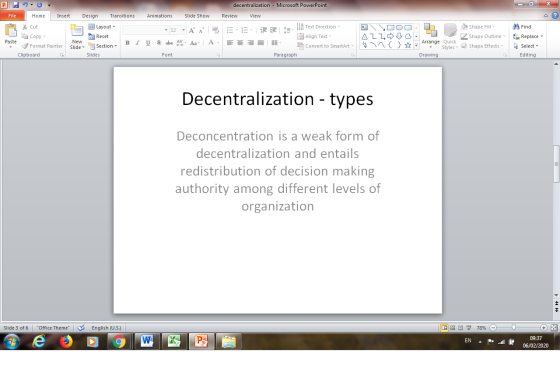Click the Redo/Repeat icon
The width and height of the screenshot is (560, 386).
click(x=39, y=5)
